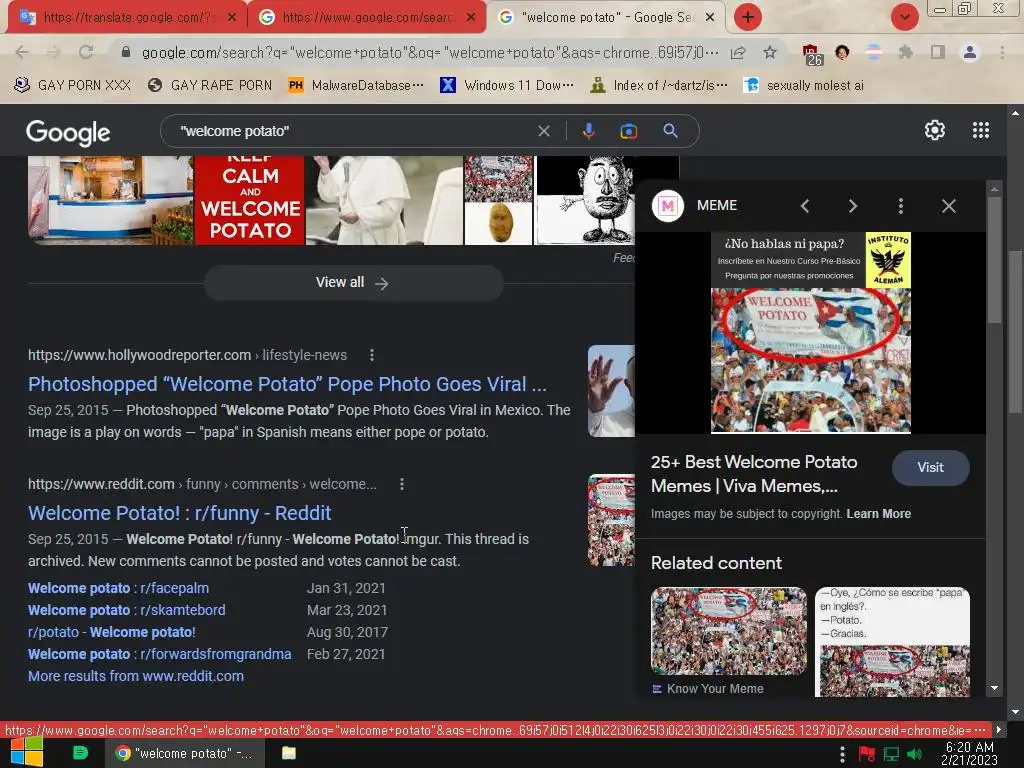Open the Windows Start button
Viewport: 1024px width, 768px height.
[x=26, y=752]
